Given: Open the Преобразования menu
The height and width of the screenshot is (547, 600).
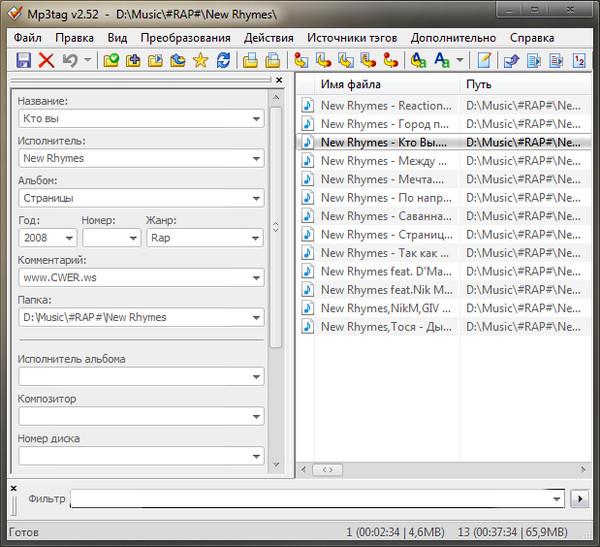Looking at the screenshot, I should [x=186, y=38].
